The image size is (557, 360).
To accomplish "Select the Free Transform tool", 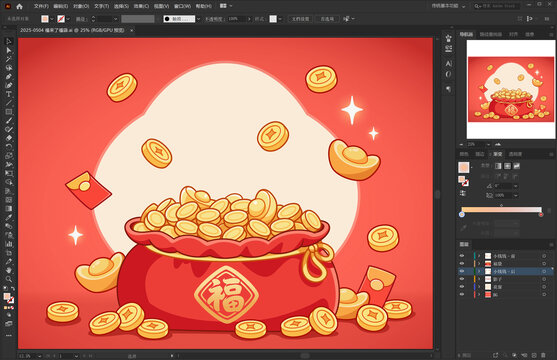I will 9,173.
